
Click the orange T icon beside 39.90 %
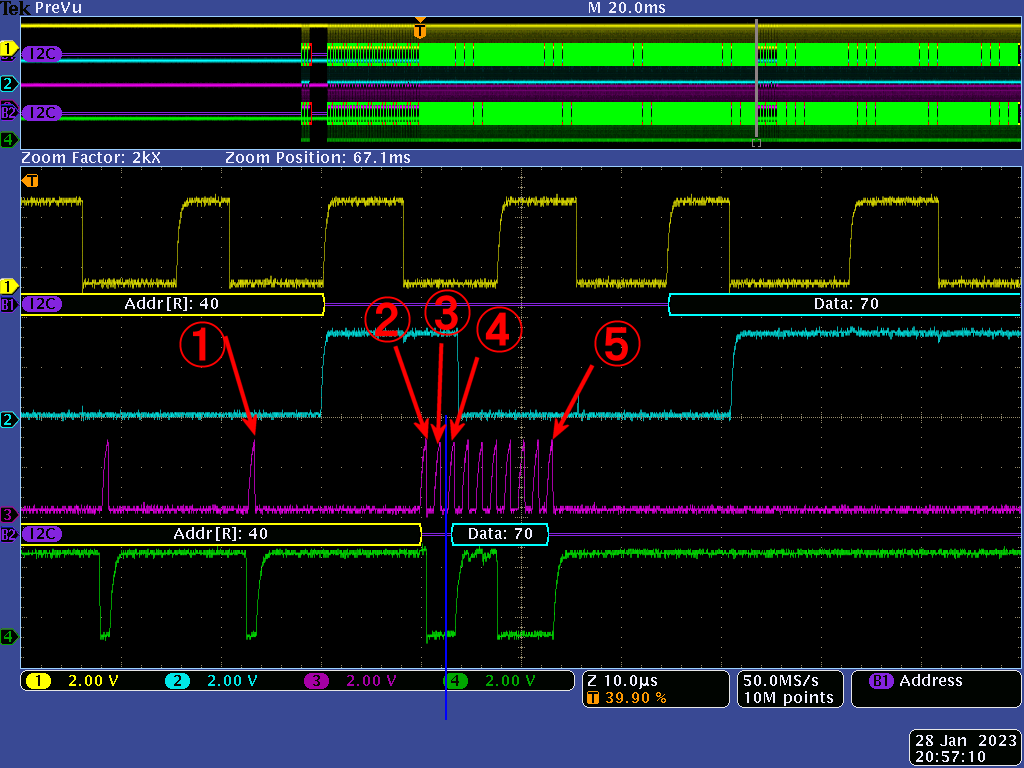point(593,698)
